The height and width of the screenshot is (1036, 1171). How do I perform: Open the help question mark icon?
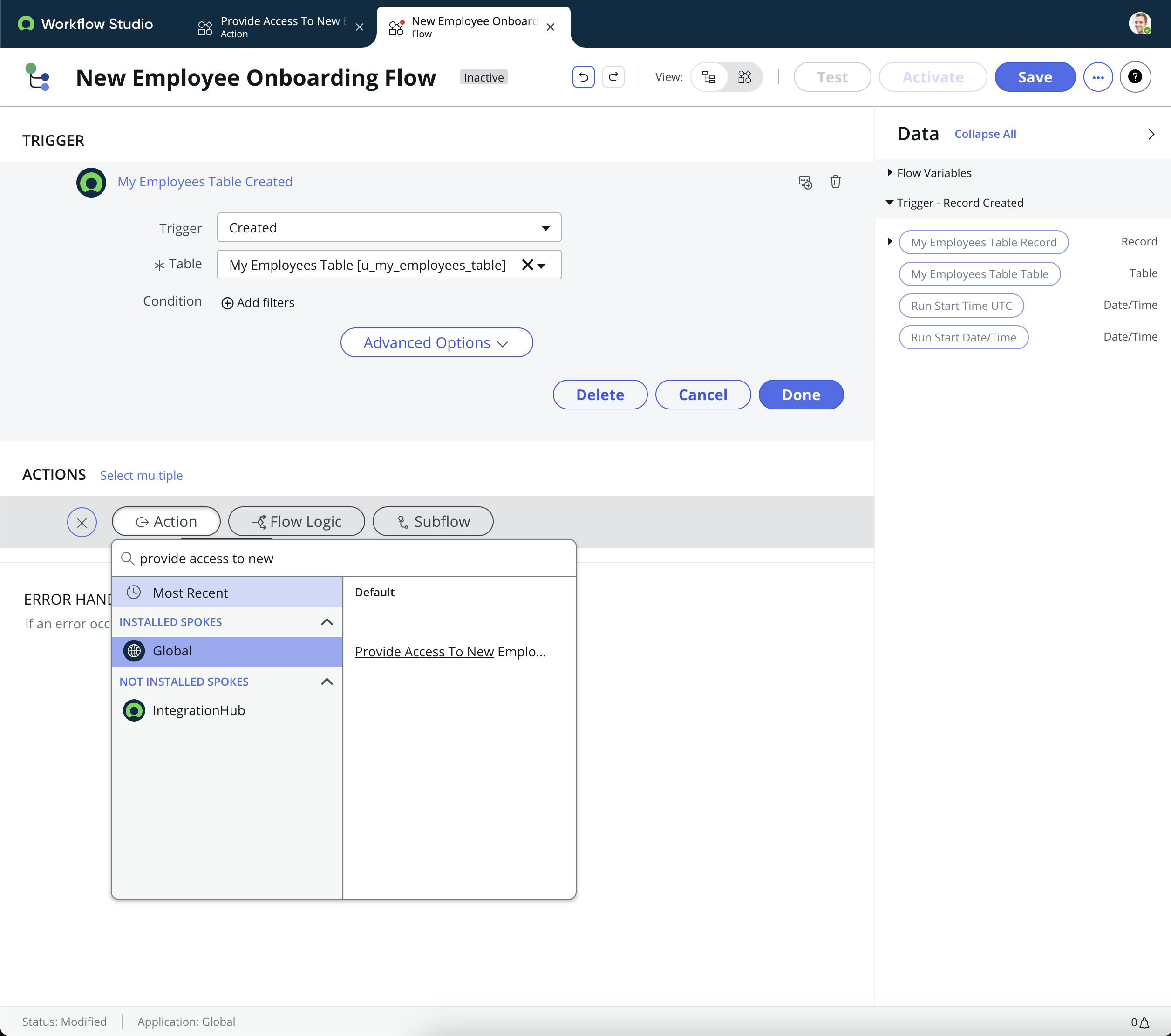(1135, 77)
